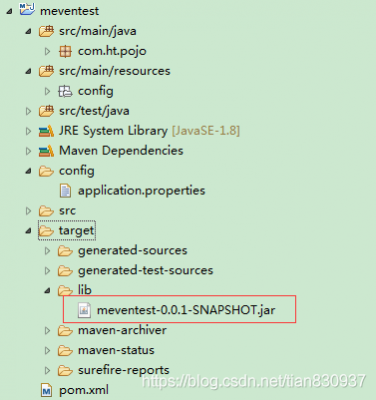This screenshot has width=376, height=400.
Task: Click the meventest-0.0.1-SNAPSHOT.jar file icon
Action: click(84, 310)
